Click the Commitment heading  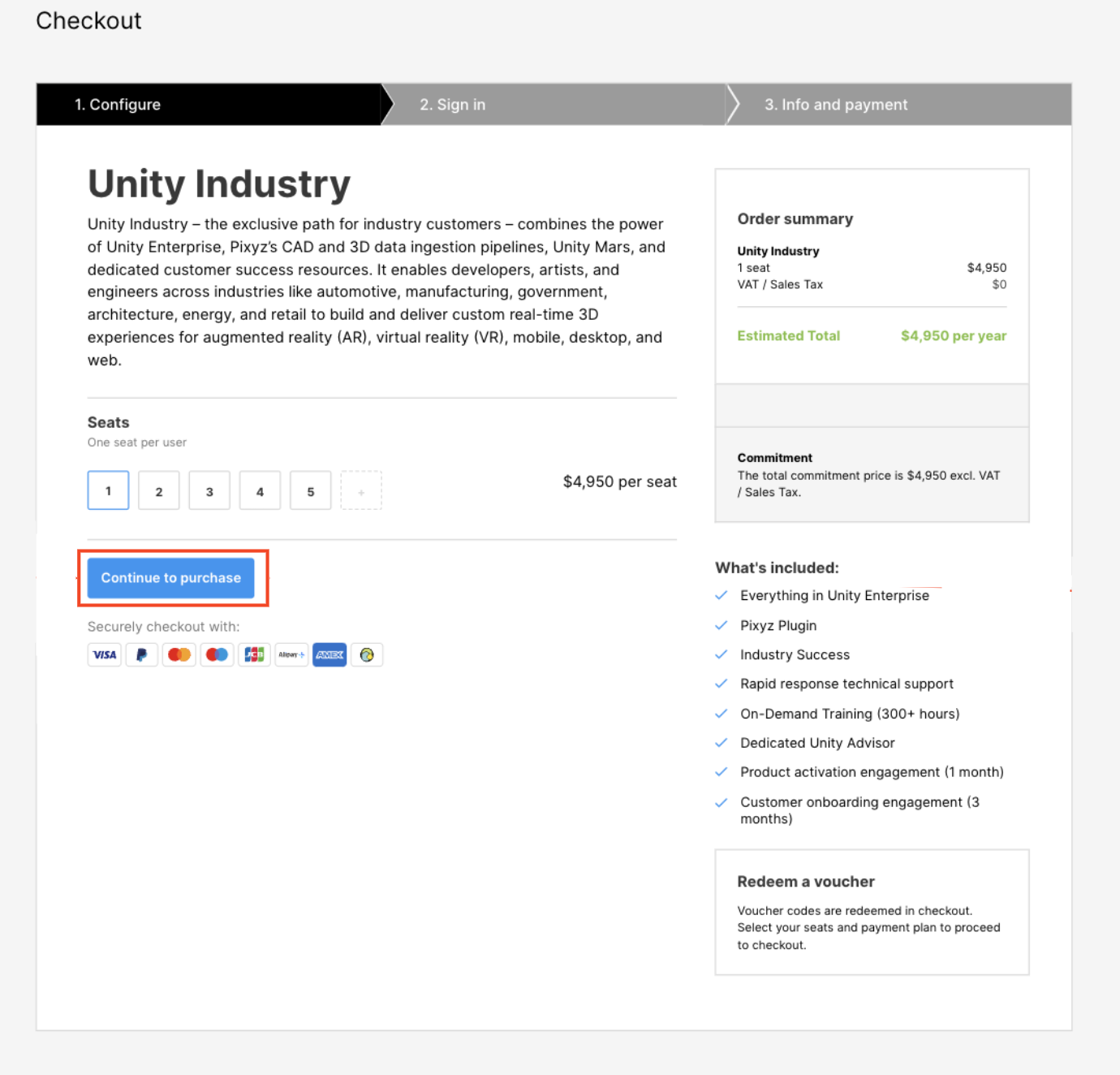[775, 458]
